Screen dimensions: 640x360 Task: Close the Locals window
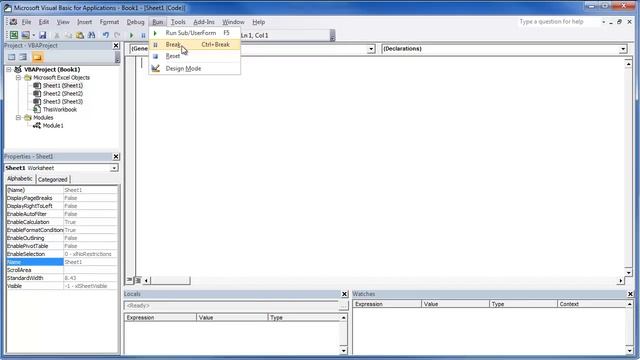point(344,294)
